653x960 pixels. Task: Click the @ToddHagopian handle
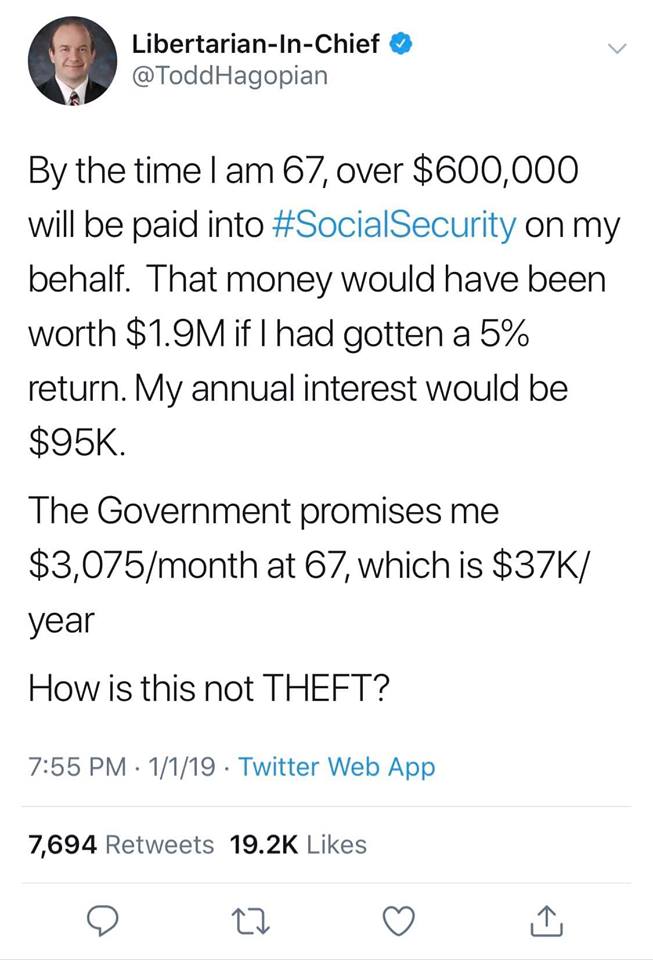pos(229,76)
